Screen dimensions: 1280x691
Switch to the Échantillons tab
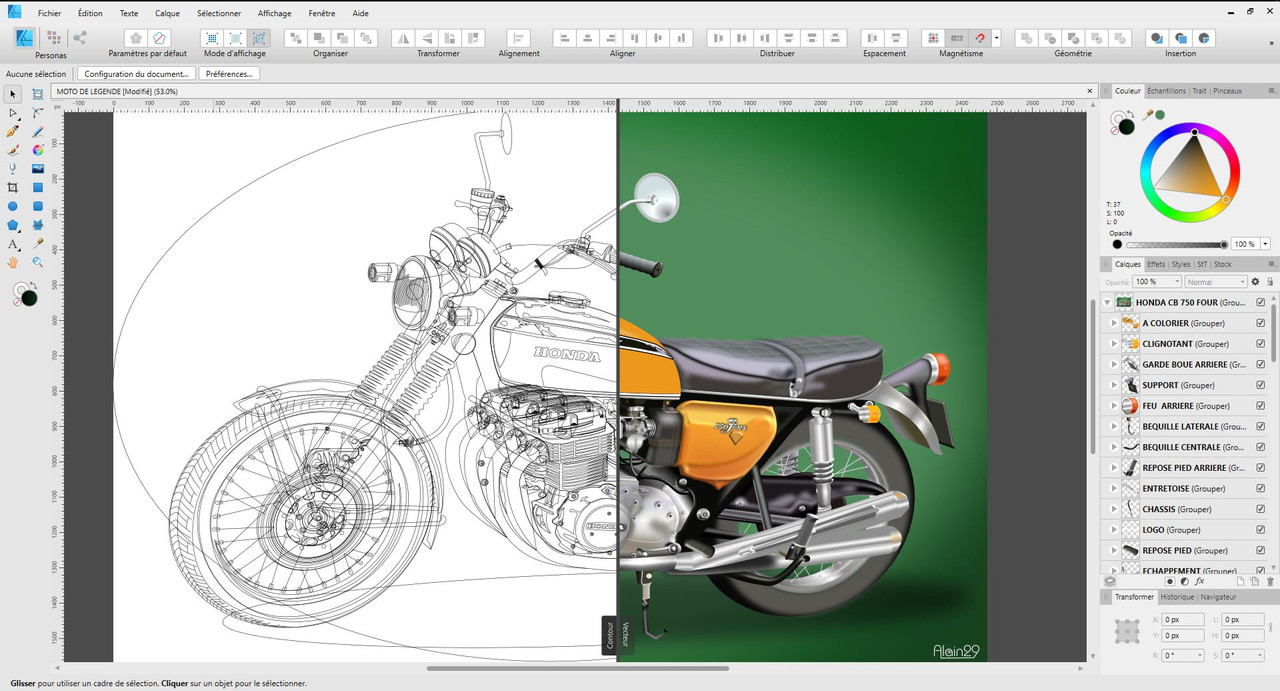(x=1166, y=91)
